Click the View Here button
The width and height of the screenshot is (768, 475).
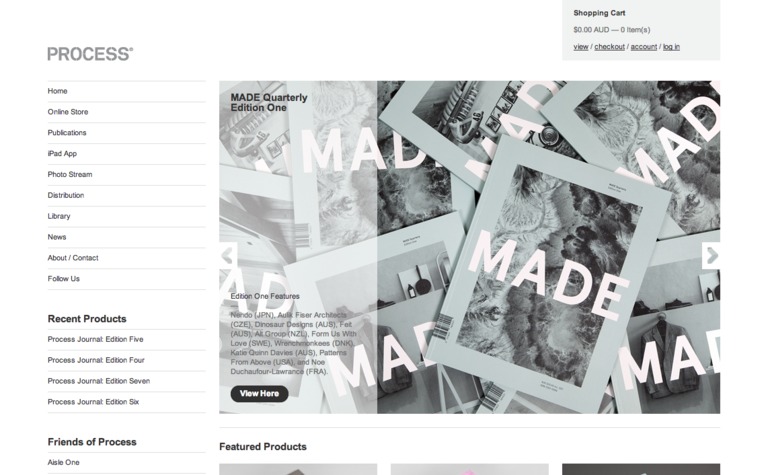pyautogui.click(x=259, y=394)
